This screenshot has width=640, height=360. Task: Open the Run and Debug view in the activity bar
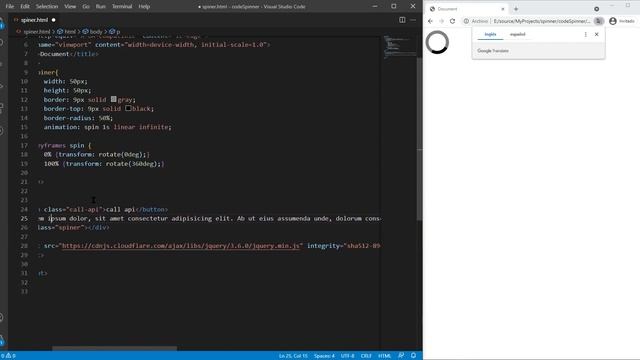point(2,86)
